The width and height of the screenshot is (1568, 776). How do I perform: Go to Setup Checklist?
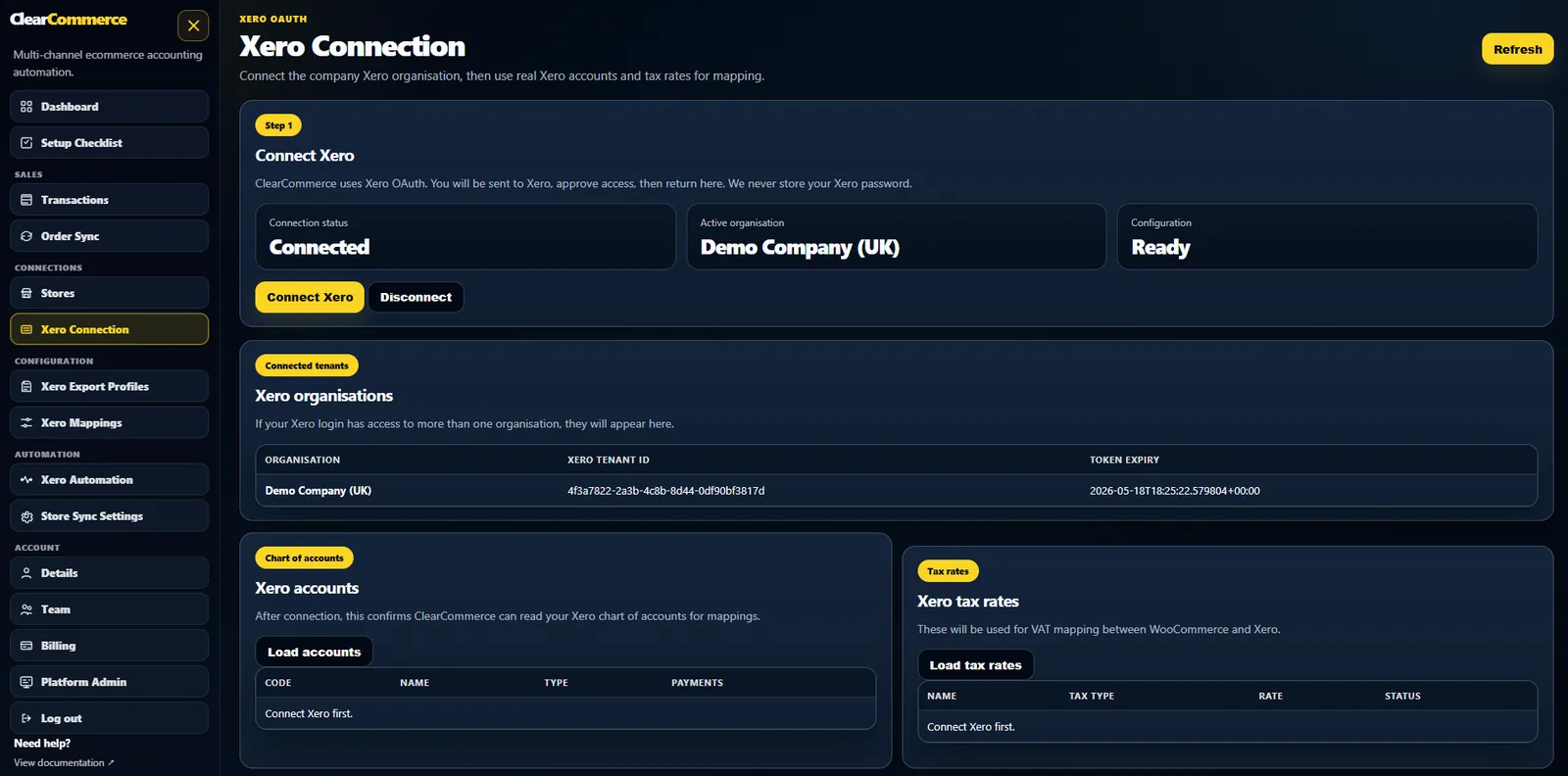click(109, 143)
